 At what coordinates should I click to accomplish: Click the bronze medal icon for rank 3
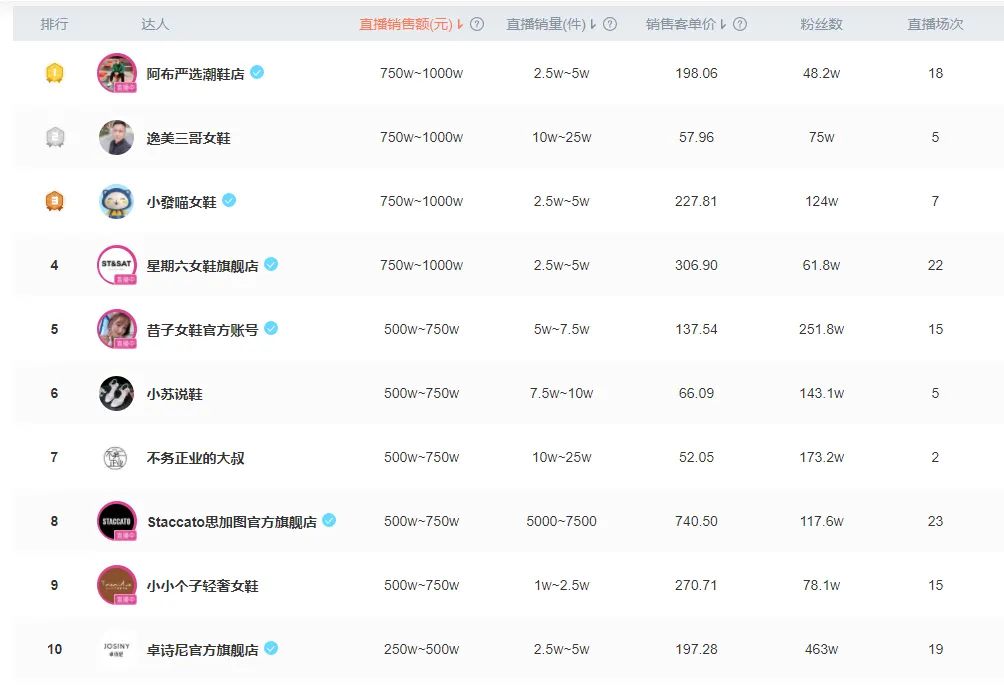(55, 200)
